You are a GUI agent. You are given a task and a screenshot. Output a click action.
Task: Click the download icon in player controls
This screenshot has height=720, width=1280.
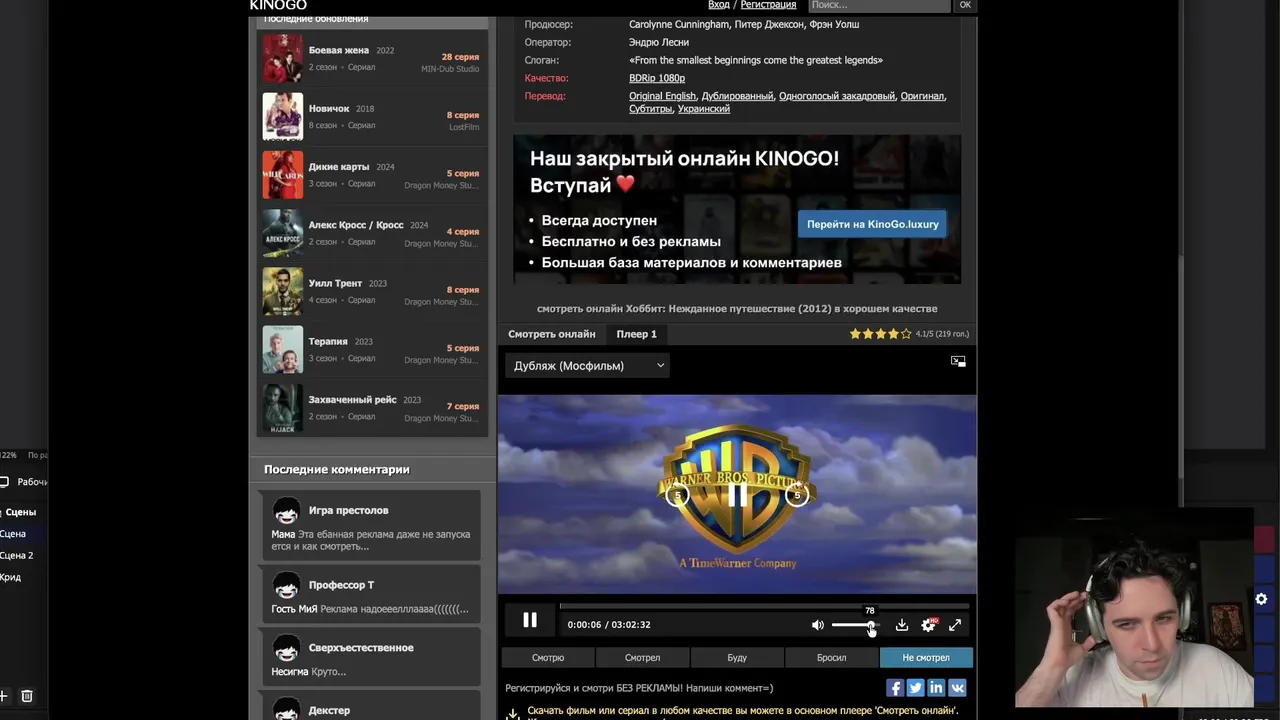coord(901,625)
